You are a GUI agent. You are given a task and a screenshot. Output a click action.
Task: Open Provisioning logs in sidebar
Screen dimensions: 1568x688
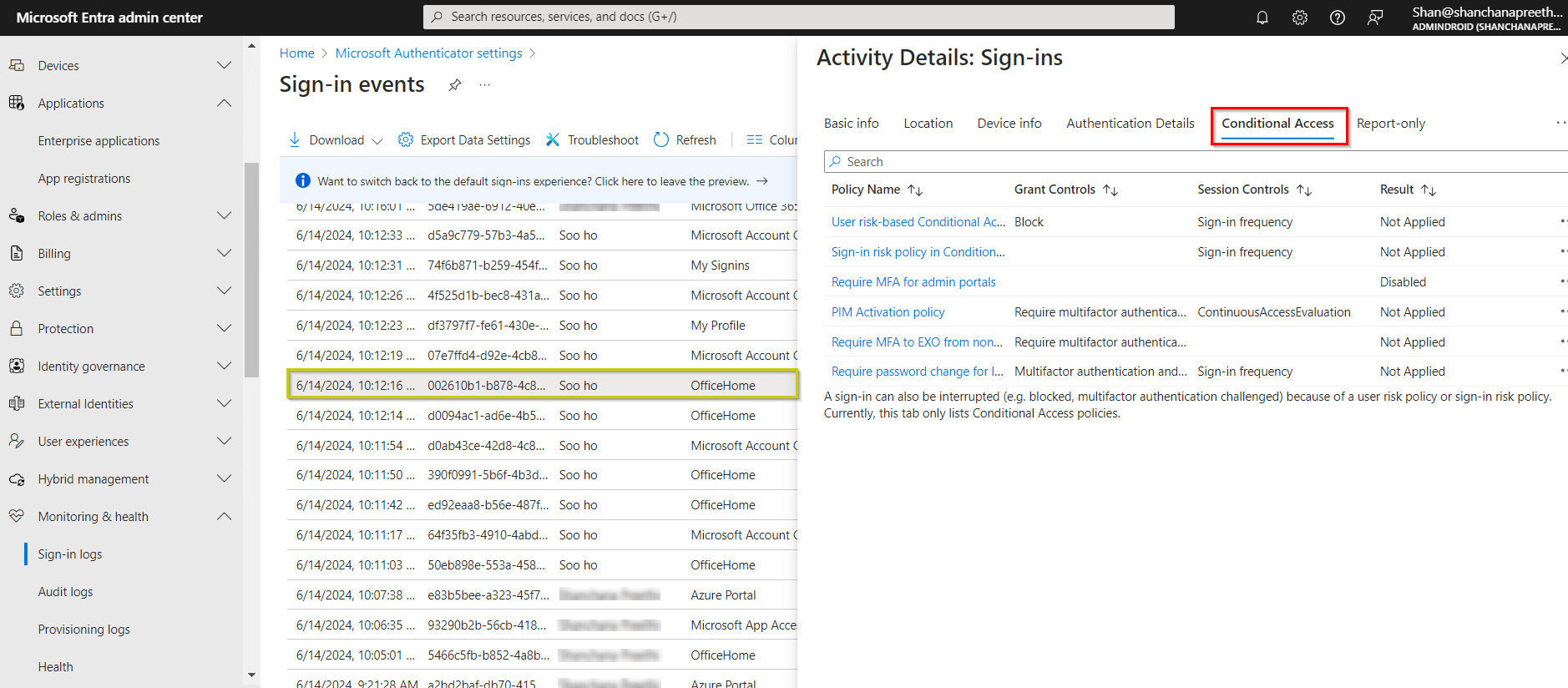[83, 630]
